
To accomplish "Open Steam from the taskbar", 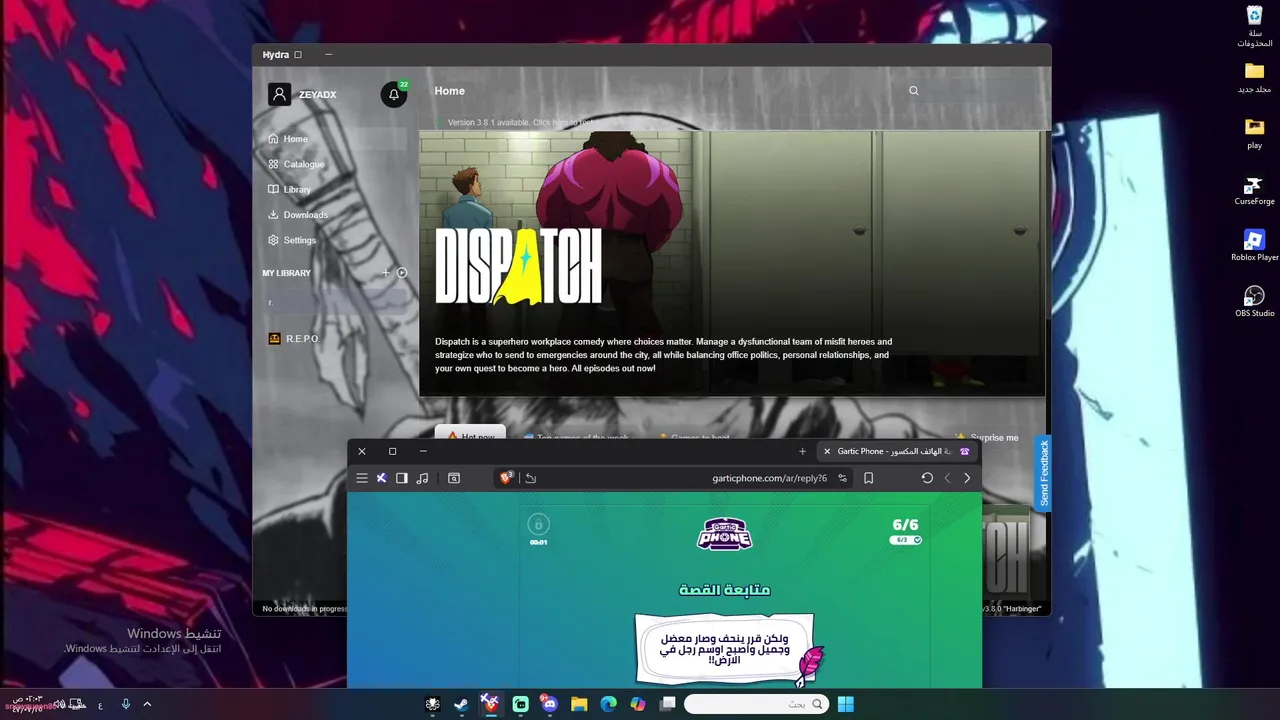I will point(461,704).
